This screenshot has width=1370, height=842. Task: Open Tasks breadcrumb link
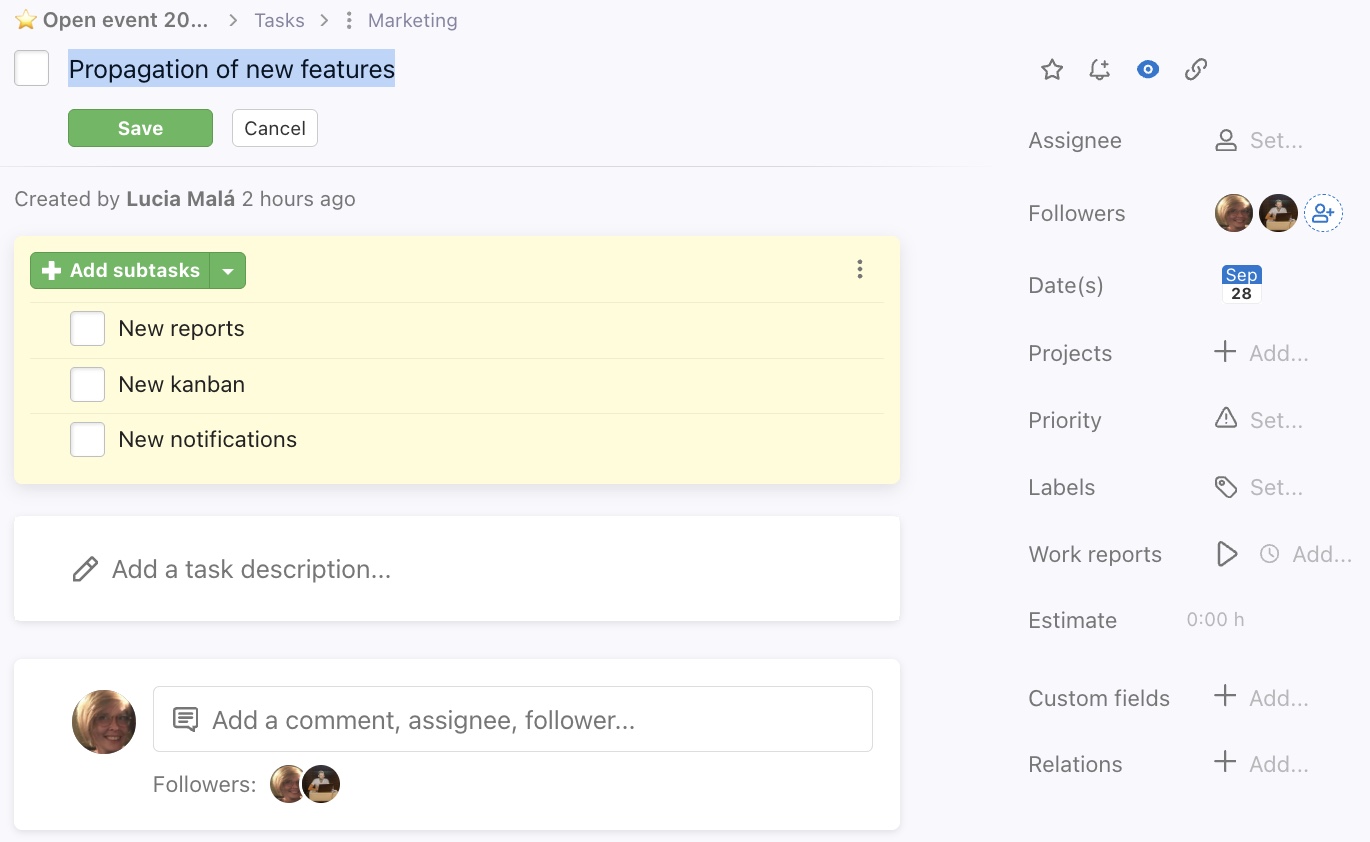coord(279,20)
